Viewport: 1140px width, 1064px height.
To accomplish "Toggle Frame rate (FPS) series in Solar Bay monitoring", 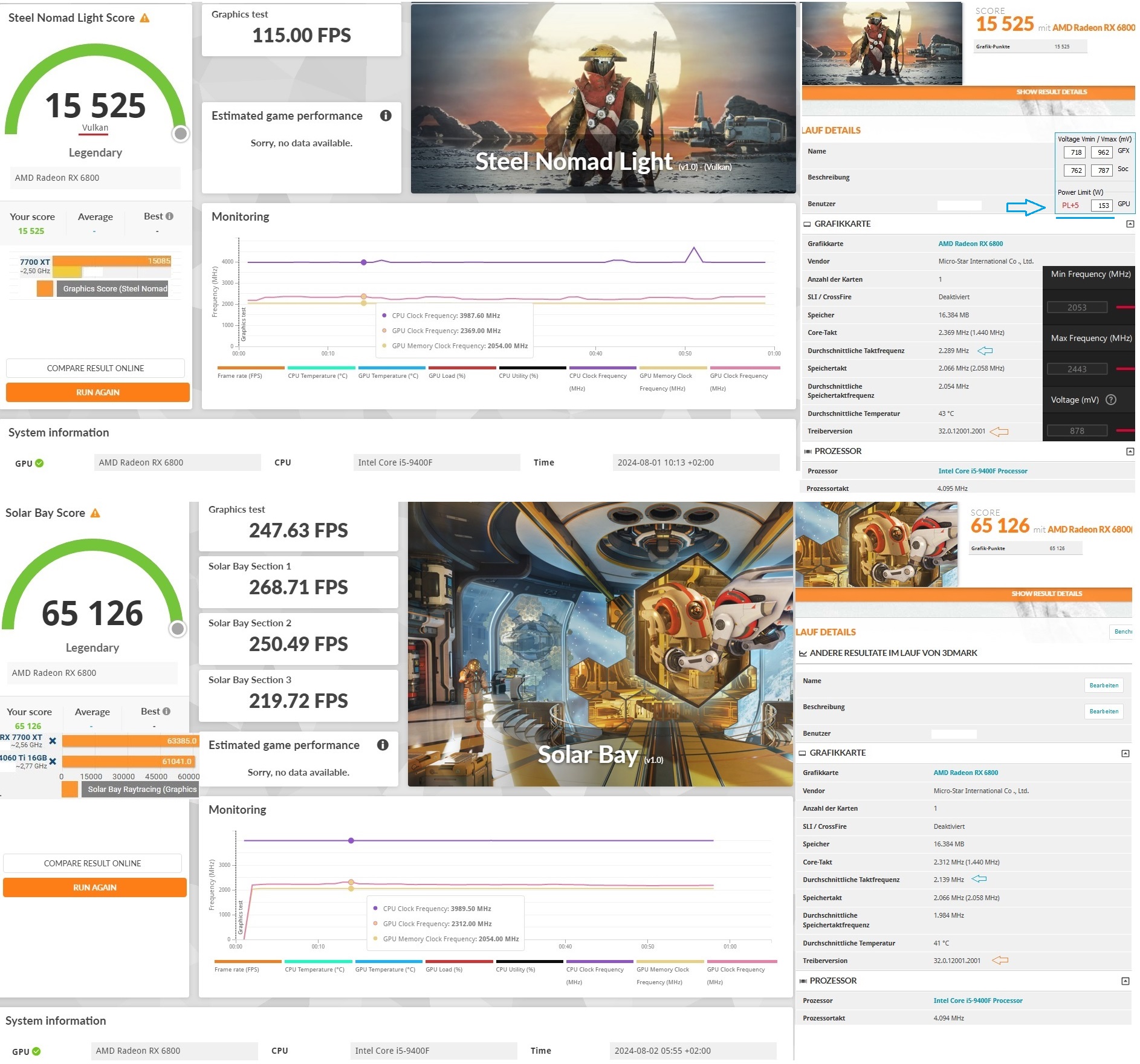I will tap(247, 966).
